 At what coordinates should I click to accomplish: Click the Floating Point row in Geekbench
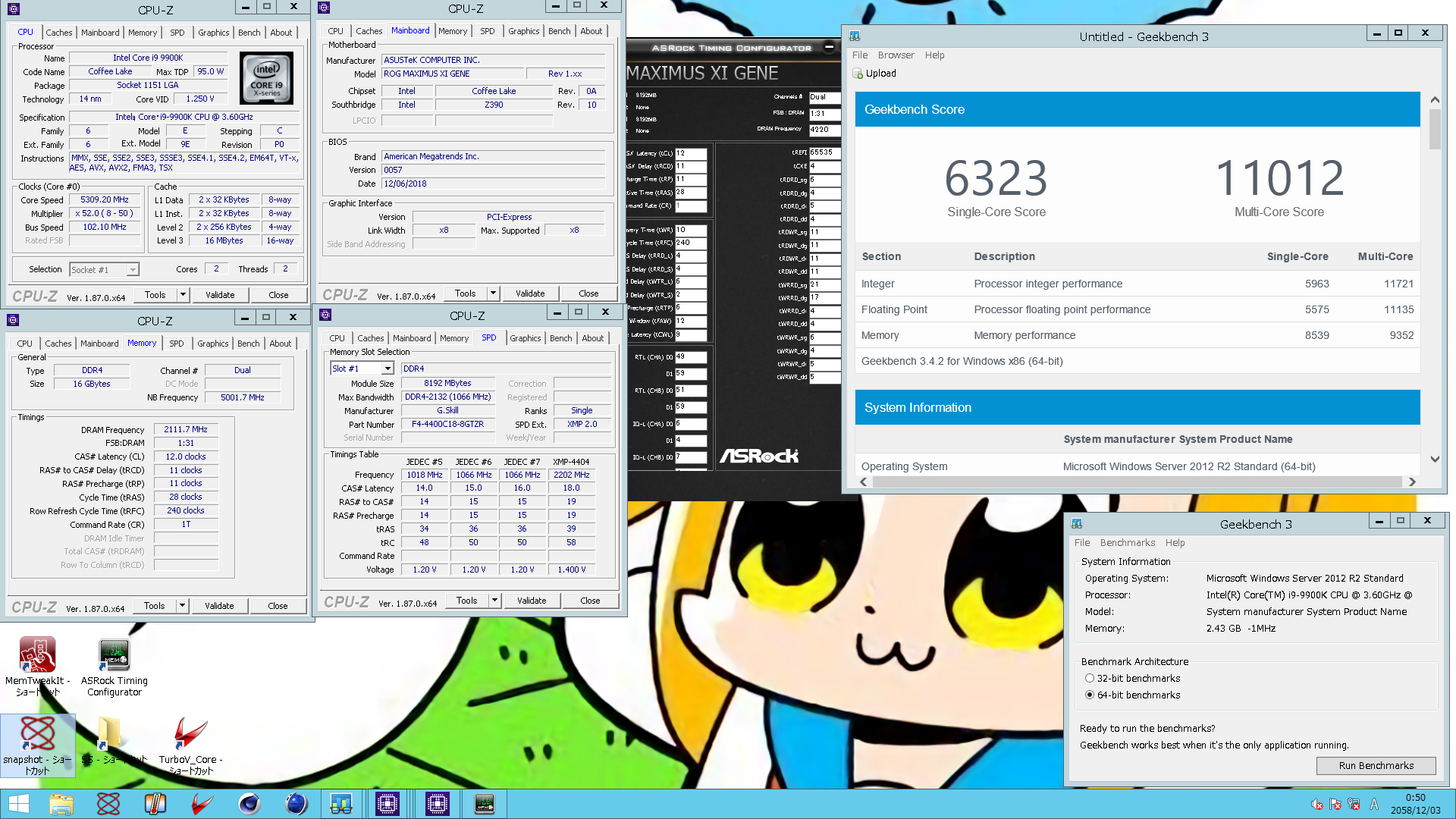1137,309
